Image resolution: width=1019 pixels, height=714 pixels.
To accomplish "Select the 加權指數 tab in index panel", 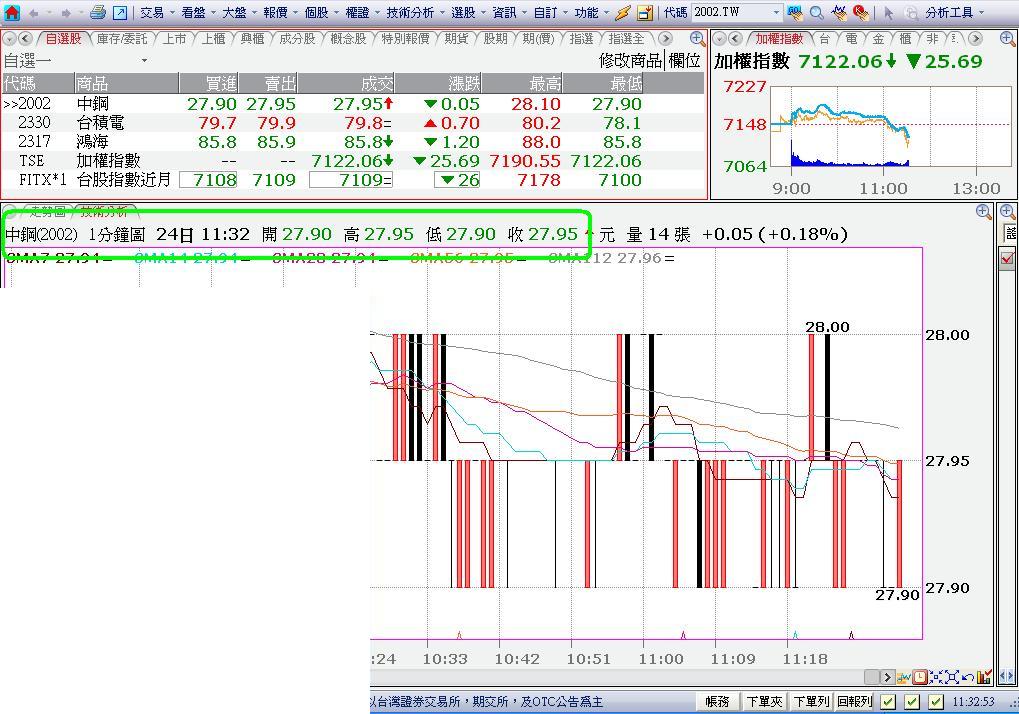I will [x=779, y=39].
